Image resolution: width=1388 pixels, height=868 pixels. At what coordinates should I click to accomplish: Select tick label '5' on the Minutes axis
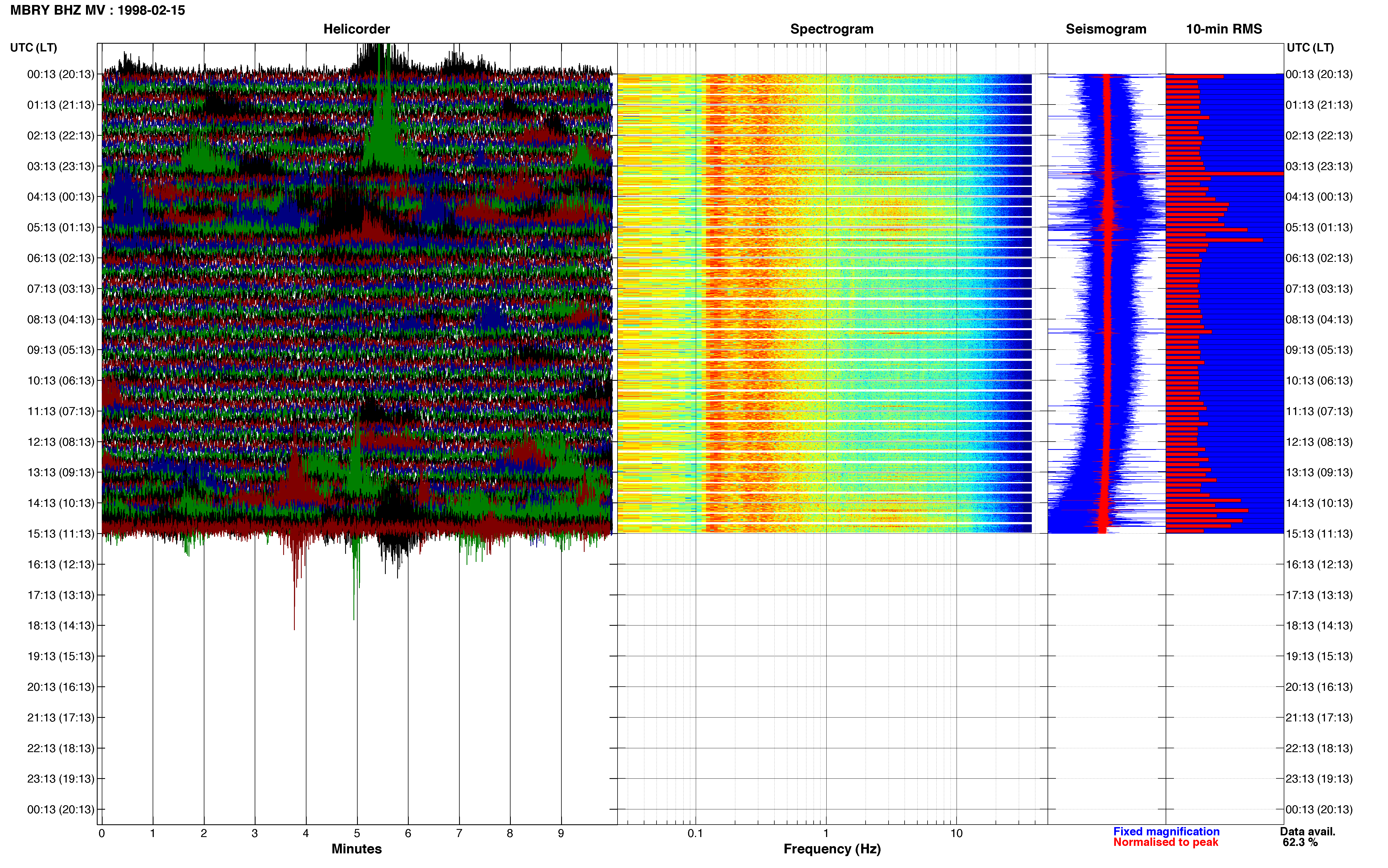tap(357, 833)
